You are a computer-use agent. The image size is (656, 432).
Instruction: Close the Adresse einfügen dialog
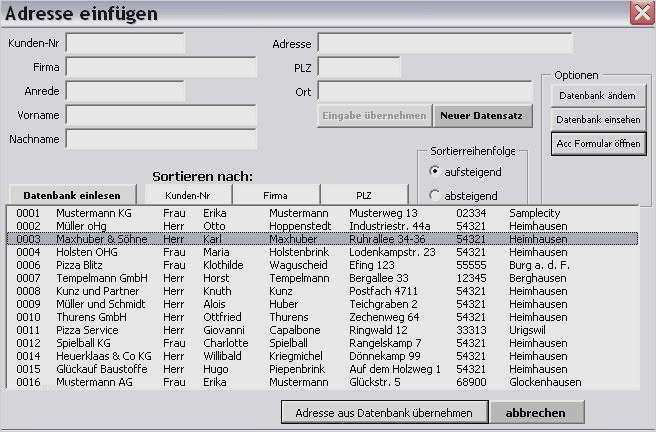(x=641, y=13)
